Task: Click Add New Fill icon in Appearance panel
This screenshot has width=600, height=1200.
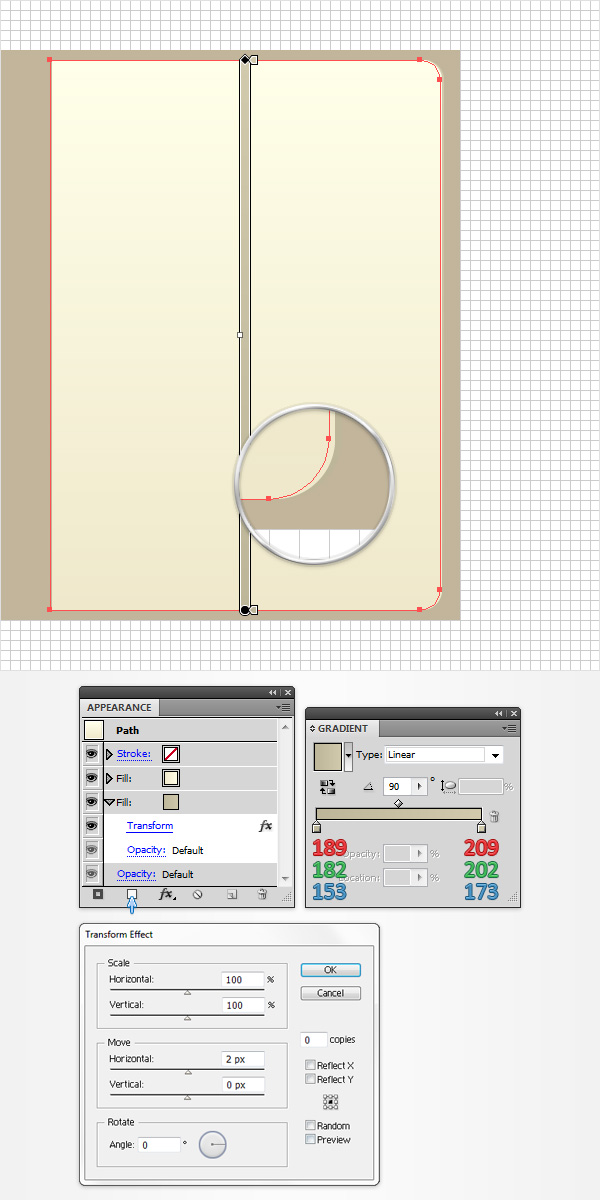Action: 131,895
